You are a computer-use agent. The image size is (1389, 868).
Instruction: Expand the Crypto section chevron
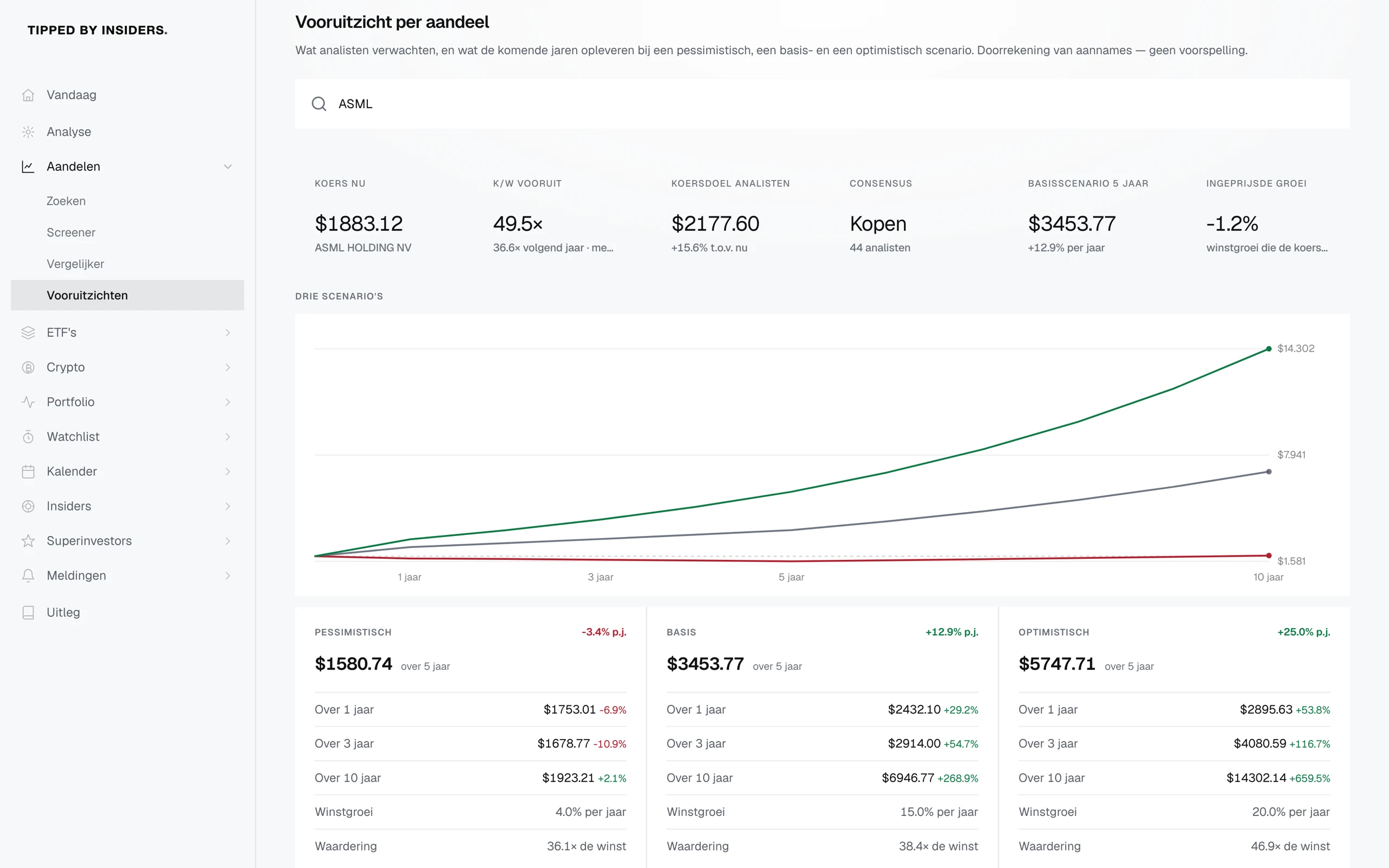click(x=228, y=367)
